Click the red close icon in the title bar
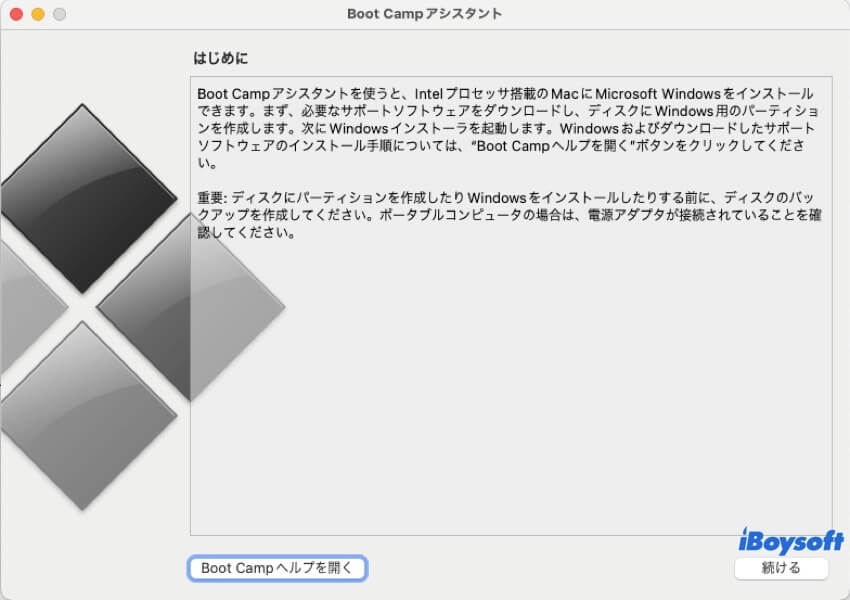This screenshot has width=850, height=600. (x=14, y=15)
